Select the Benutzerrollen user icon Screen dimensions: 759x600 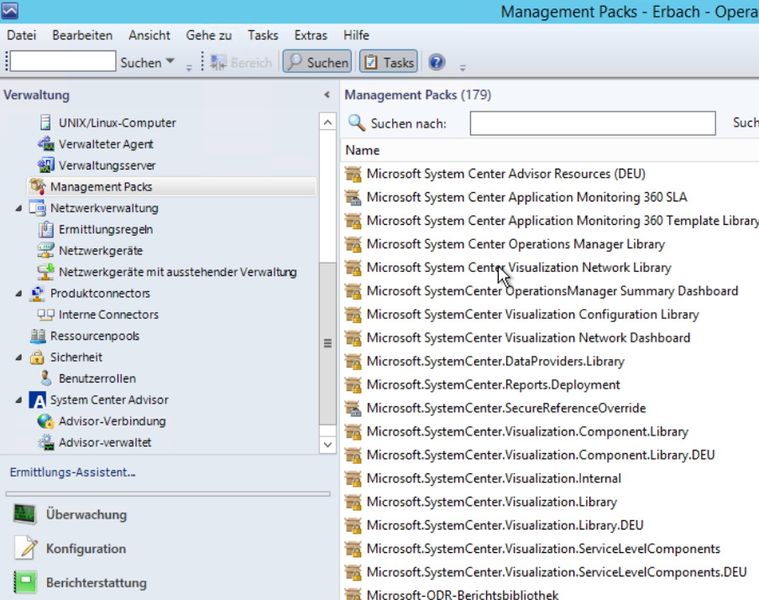[x=46, y=378]
